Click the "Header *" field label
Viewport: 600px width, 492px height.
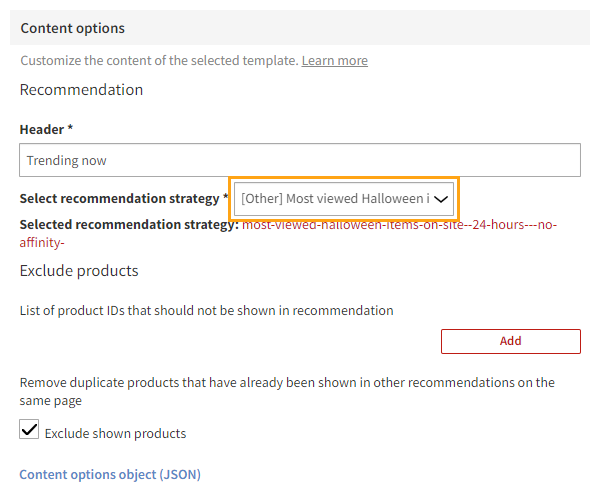(42, 129)
